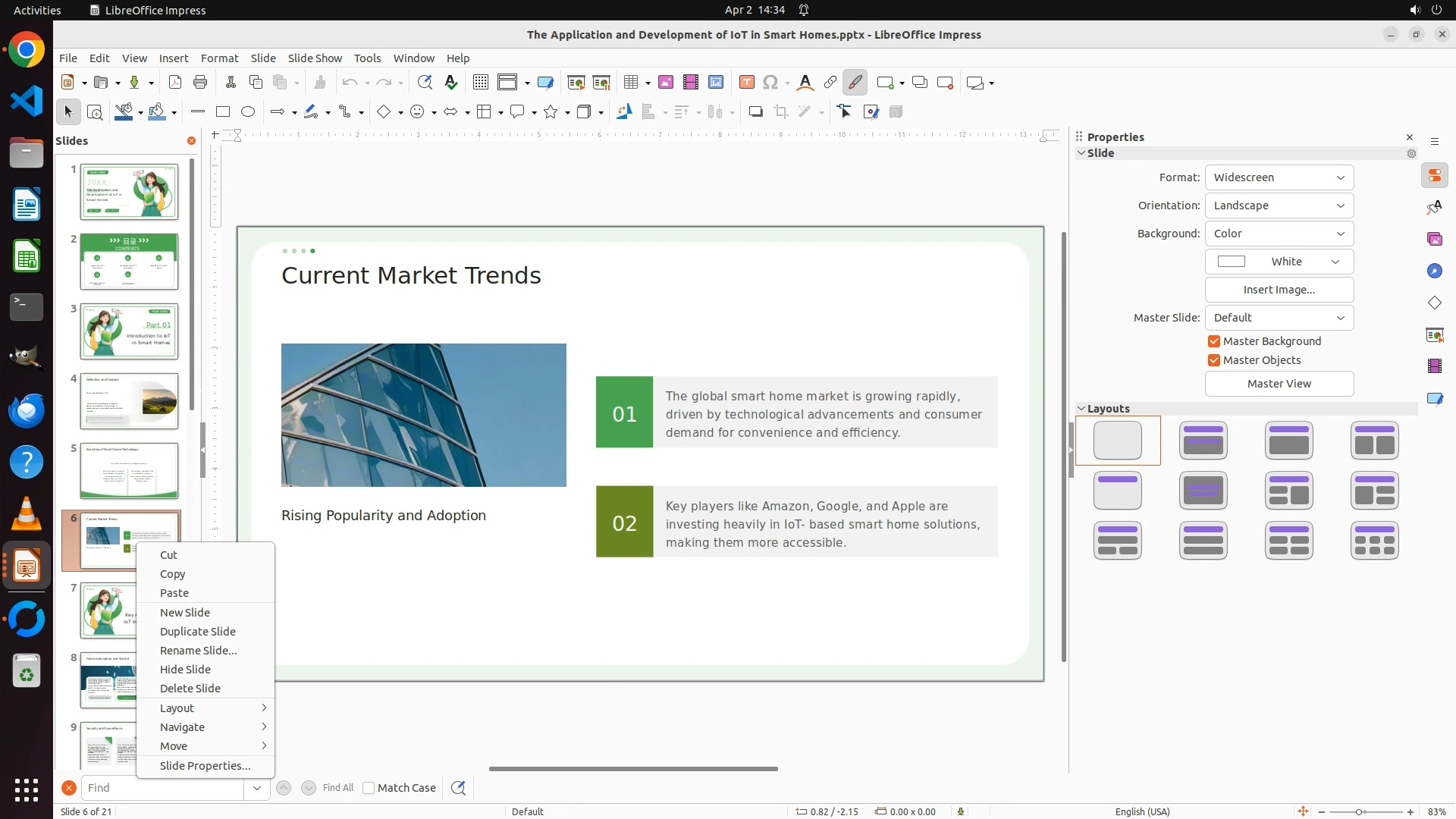Click the Insert Table toolbar icon

pos(631,83)
